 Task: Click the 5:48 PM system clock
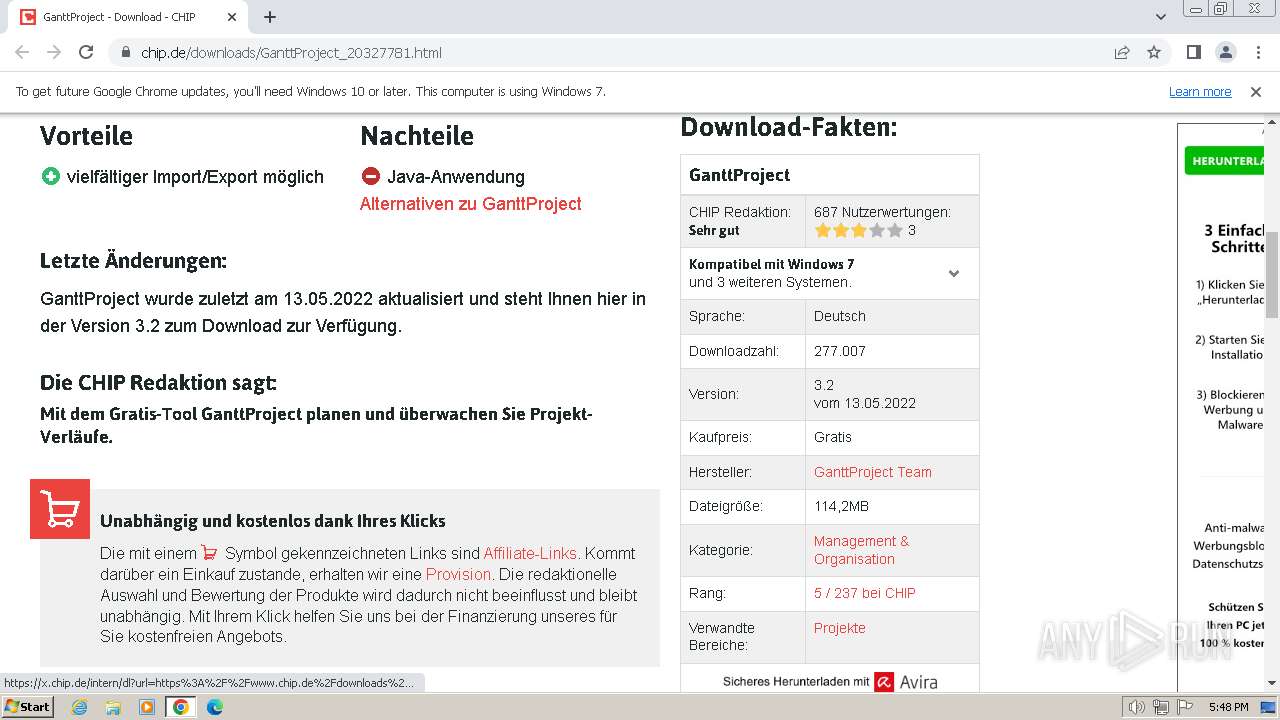(1228, 707)
